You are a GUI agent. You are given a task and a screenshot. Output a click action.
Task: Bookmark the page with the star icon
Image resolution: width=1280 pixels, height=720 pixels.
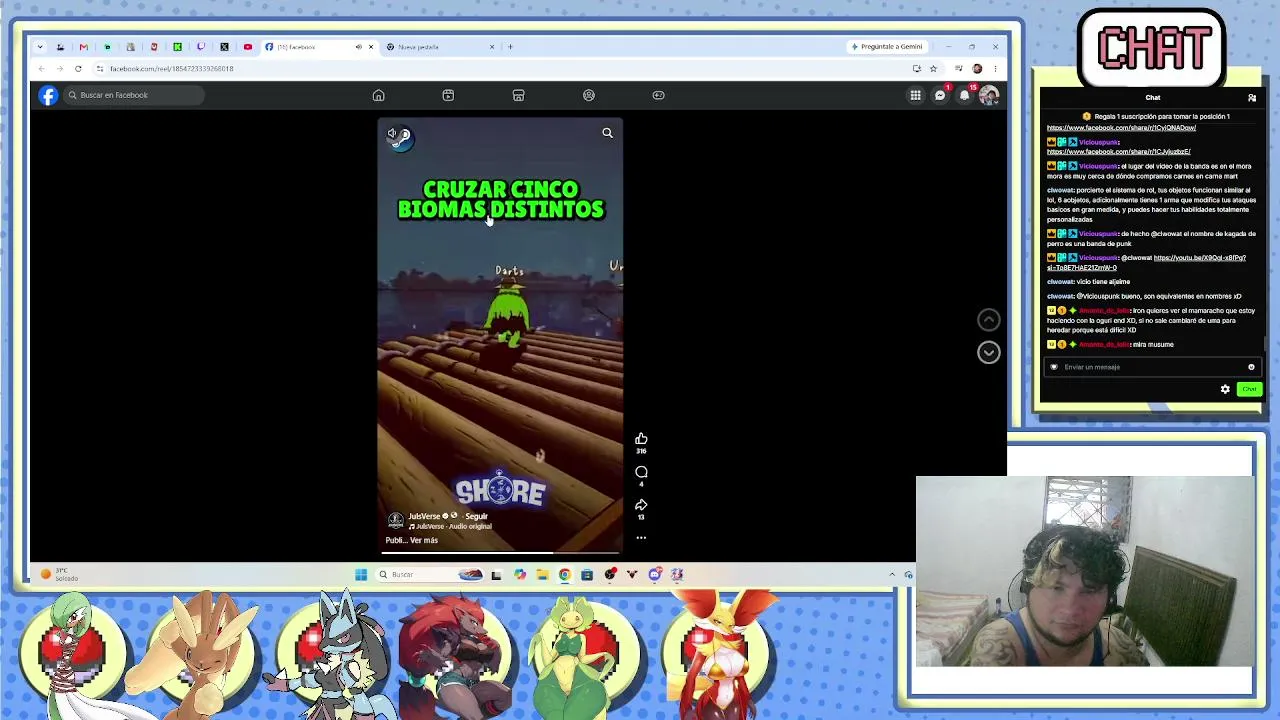(x=933, y=69)
